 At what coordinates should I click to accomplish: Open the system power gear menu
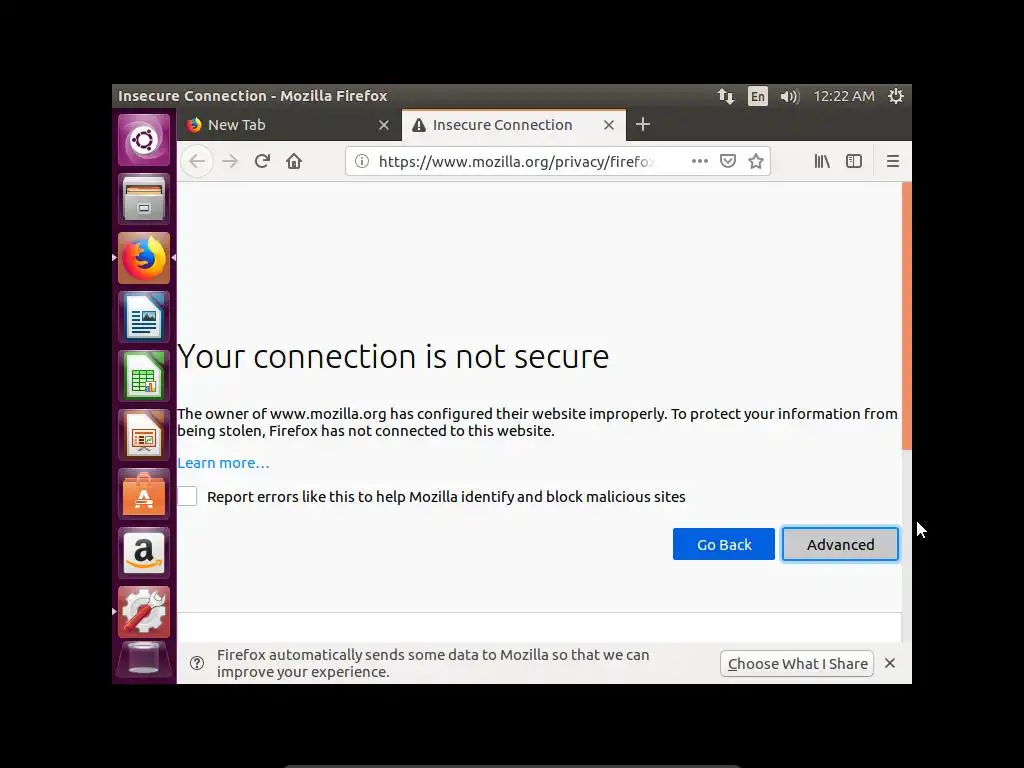pos(895,96)
